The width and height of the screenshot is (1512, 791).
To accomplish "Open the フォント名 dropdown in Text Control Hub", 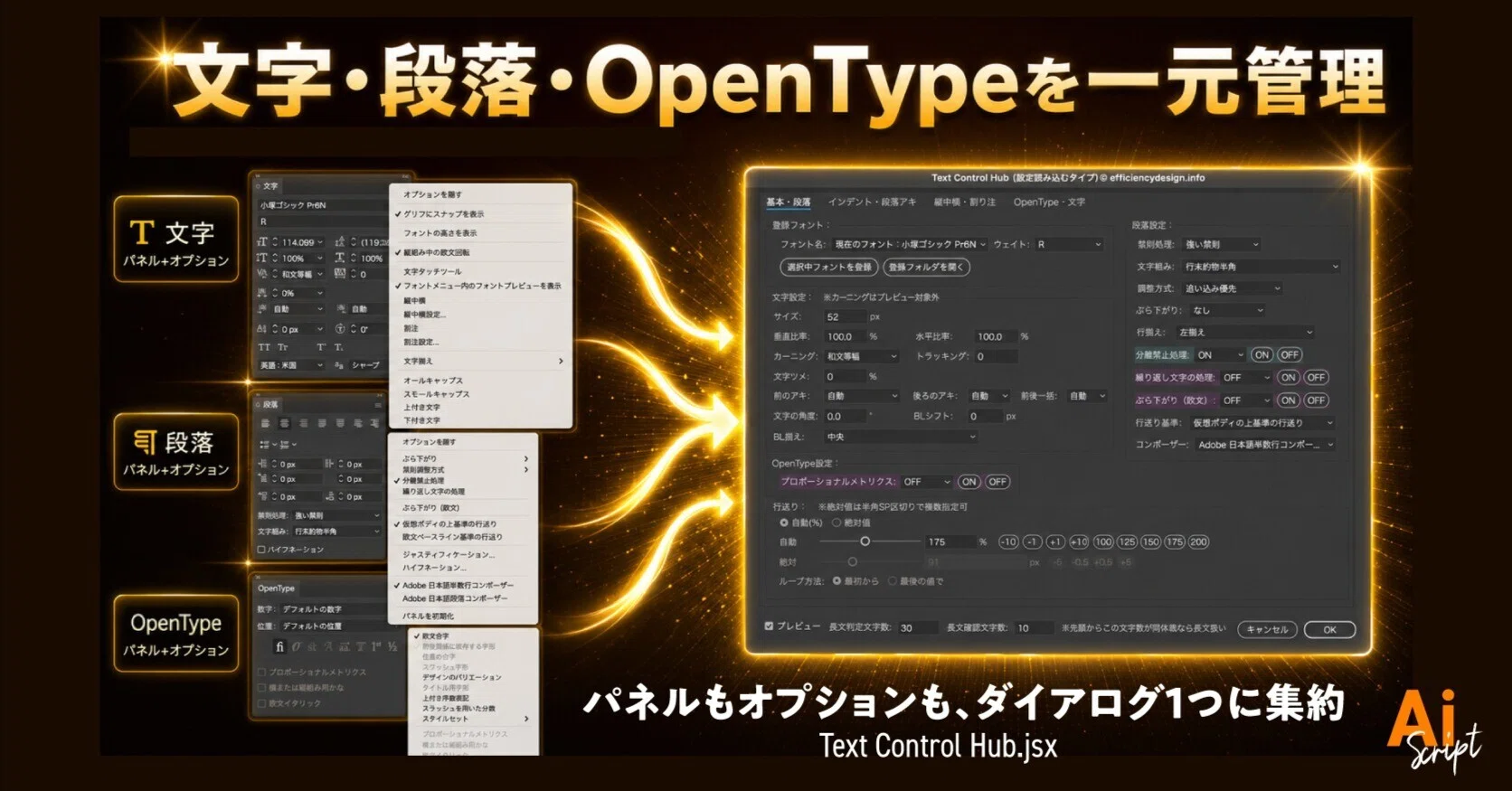I will 910,244.
